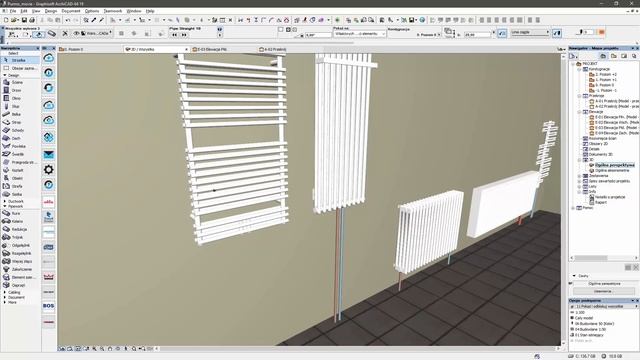Screen dimensions: 640x360
Task: Switch to the E-03 Elewacja tab
Action: [224, 49]
